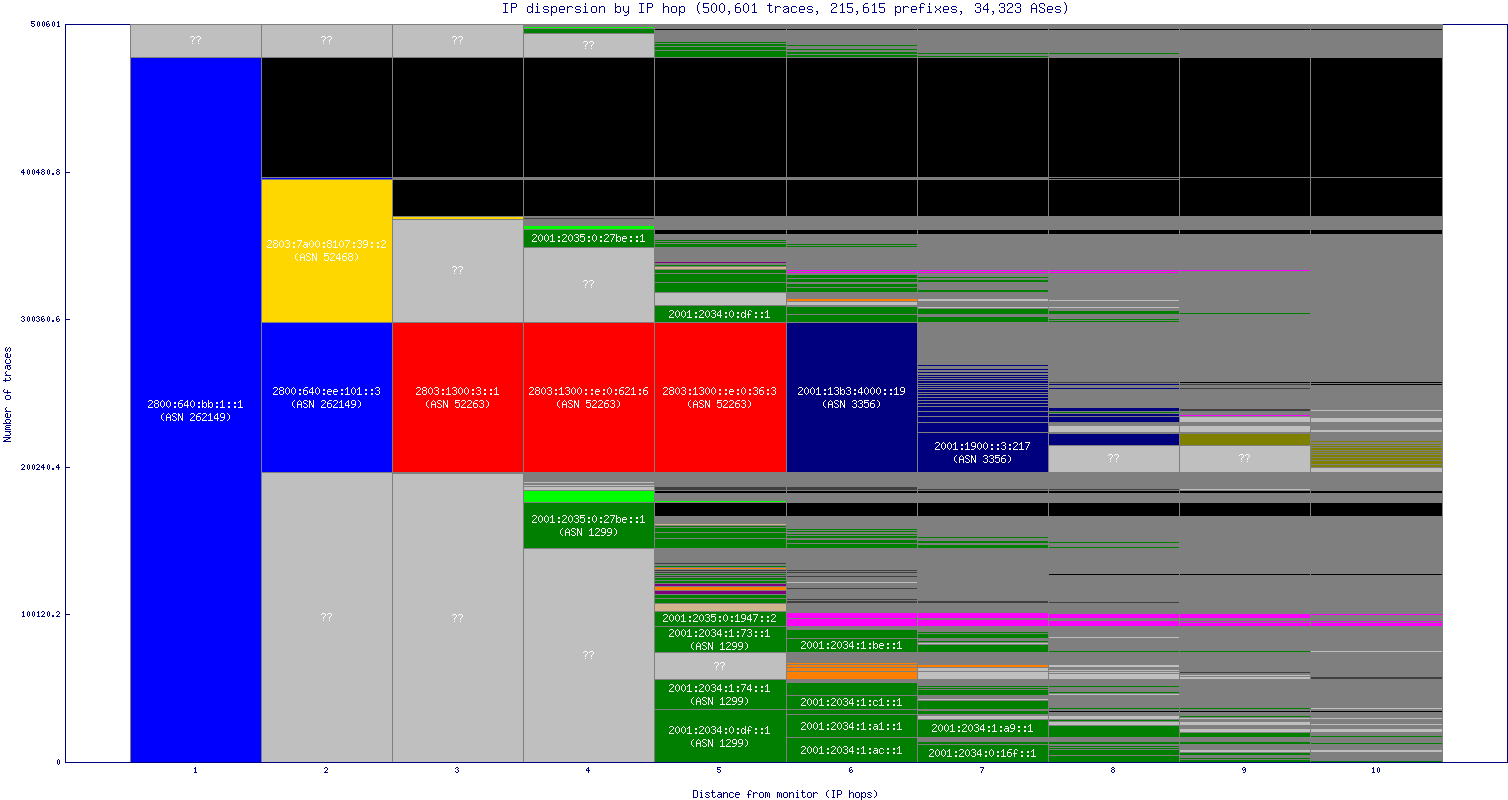
Task: Click the '??' block below upper 2001:2035:0:27be::1
Action: pos(589,285)
